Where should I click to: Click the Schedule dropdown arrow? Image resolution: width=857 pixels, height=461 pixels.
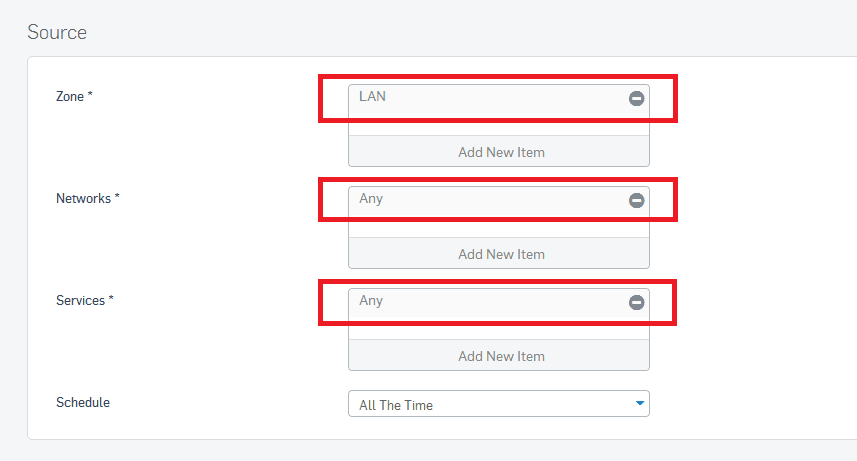[x=639, y=404]
